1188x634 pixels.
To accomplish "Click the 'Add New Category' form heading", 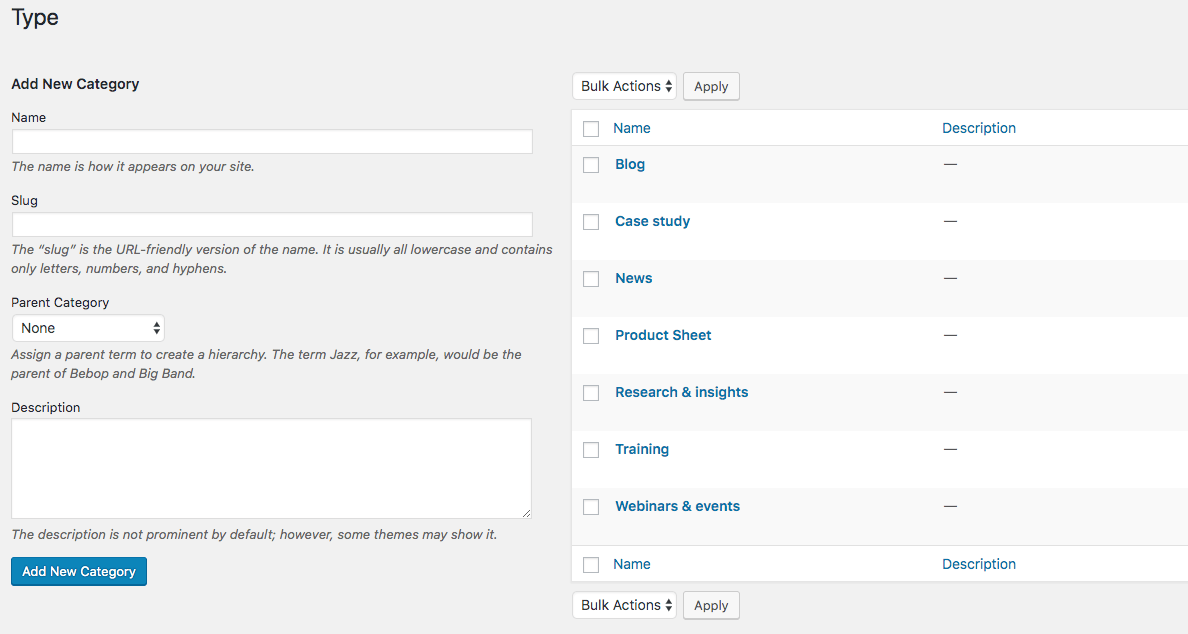I will point(75,84).
